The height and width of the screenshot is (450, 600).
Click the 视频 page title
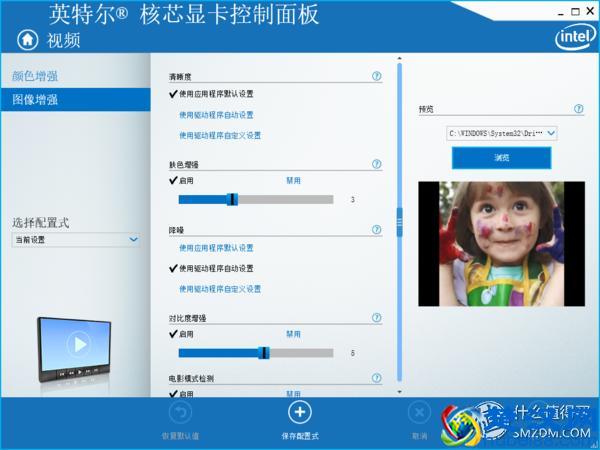point(64,40)
